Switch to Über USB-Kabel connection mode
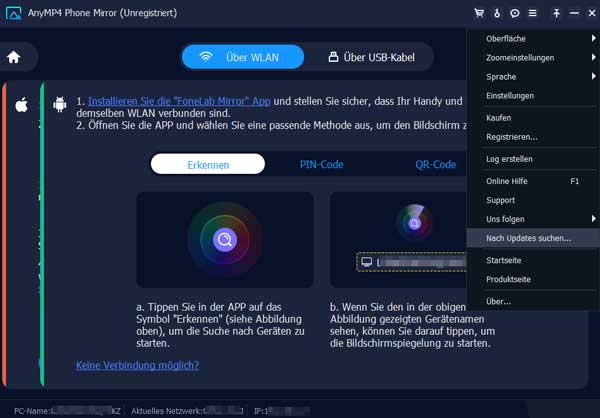The width and height of the screenshot is (600, 418). [371, 57]
